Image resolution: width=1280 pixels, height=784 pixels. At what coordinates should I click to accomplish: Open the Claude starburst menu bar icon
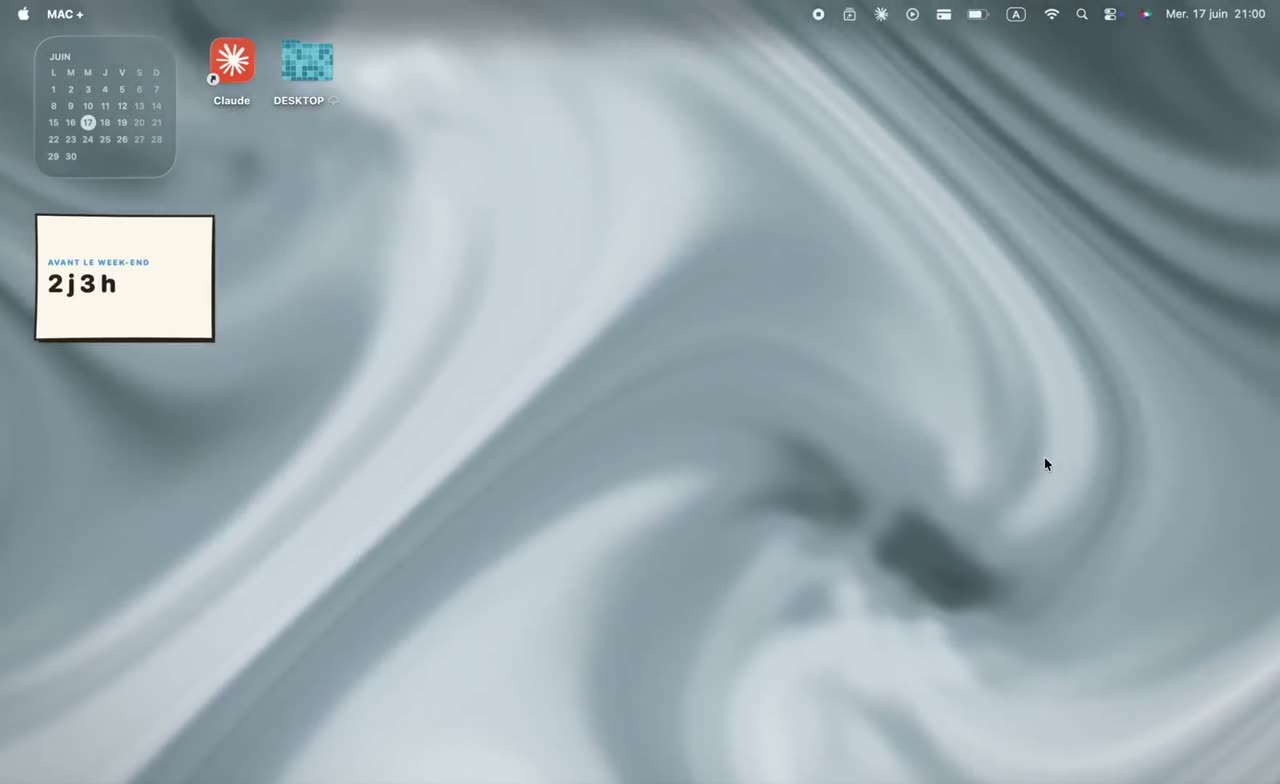pos(881,14)
